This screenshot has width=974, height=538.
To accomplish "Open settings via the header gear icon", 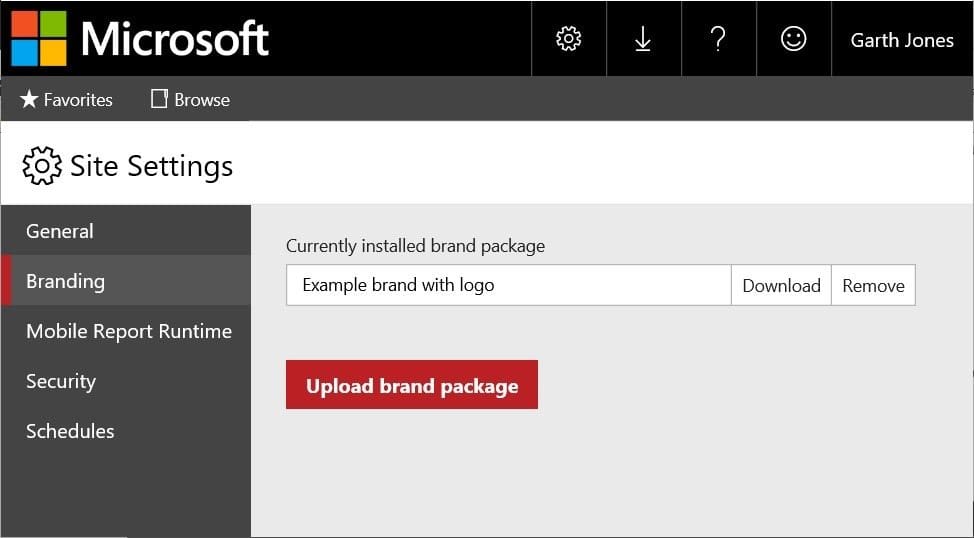I will 568,39.
